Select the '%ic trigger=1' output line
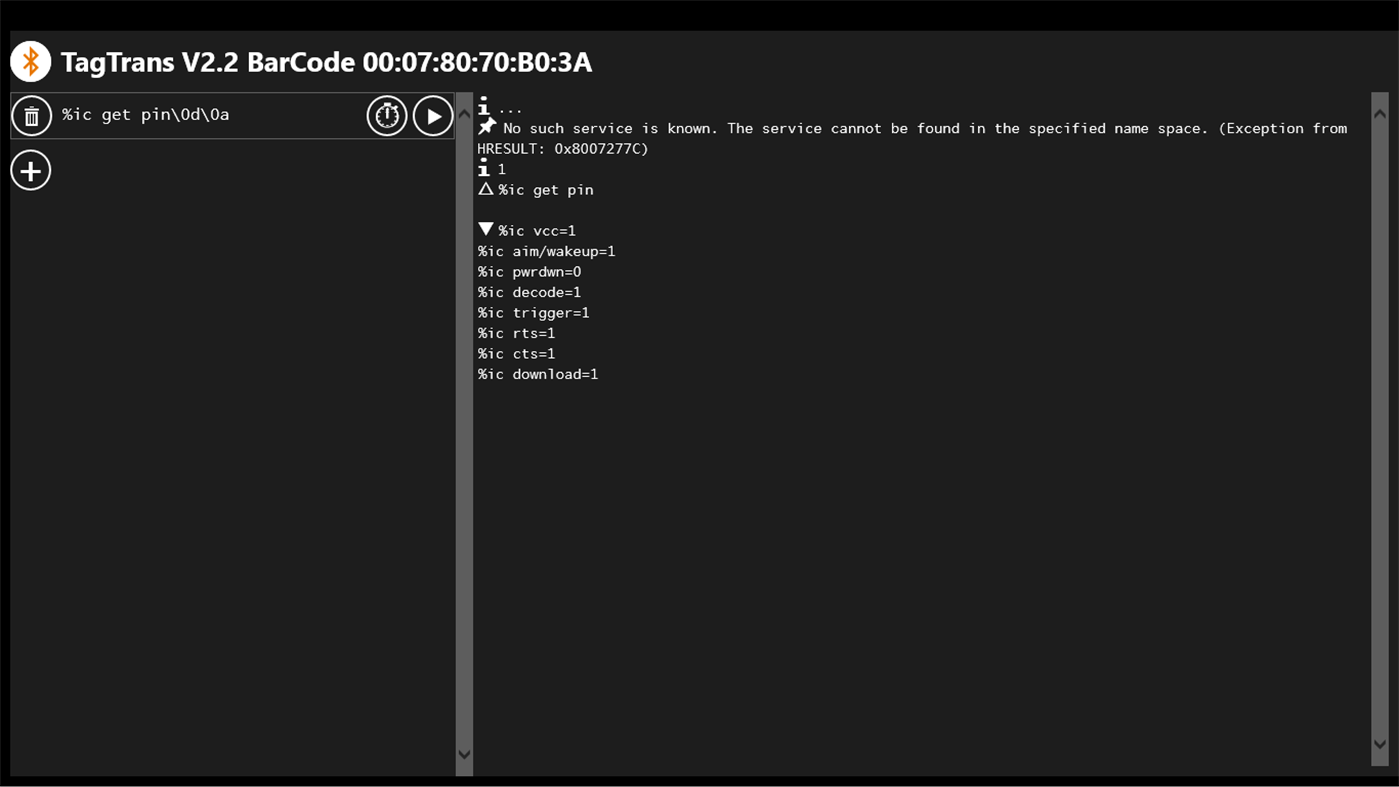Screen dimensions: 1399x787 click(533, 313)
